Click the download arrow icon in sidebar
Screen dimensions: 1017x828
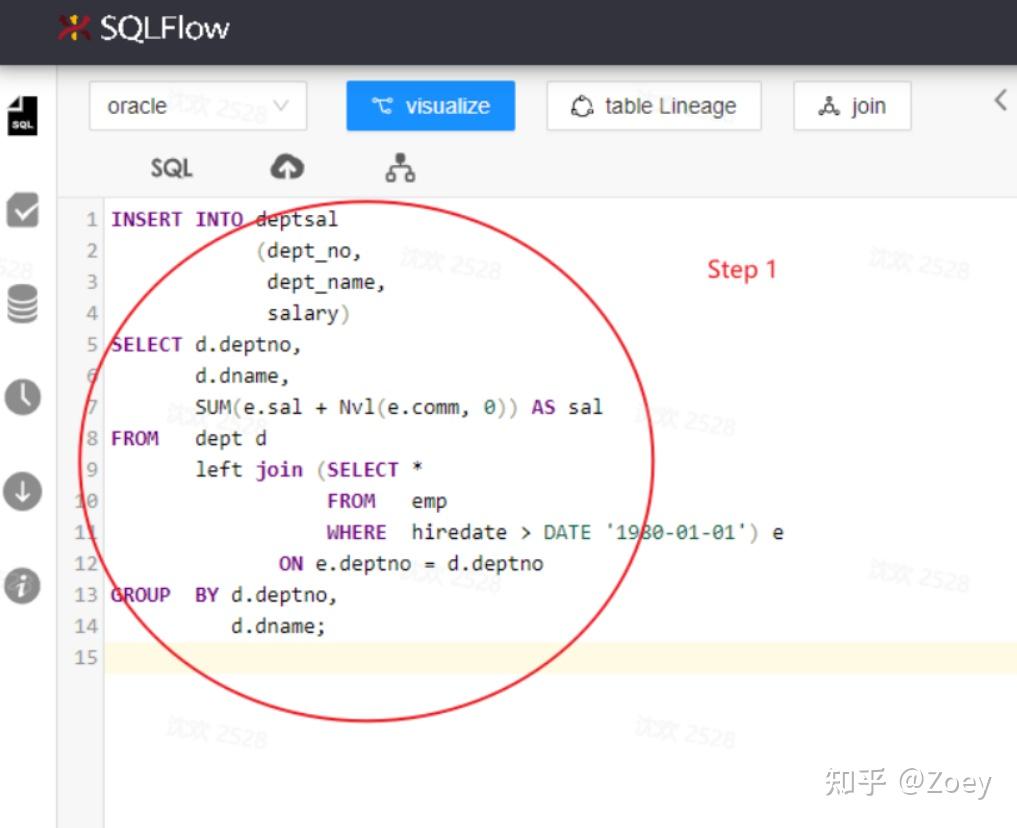pyautogui.click(x=23, y=491)
